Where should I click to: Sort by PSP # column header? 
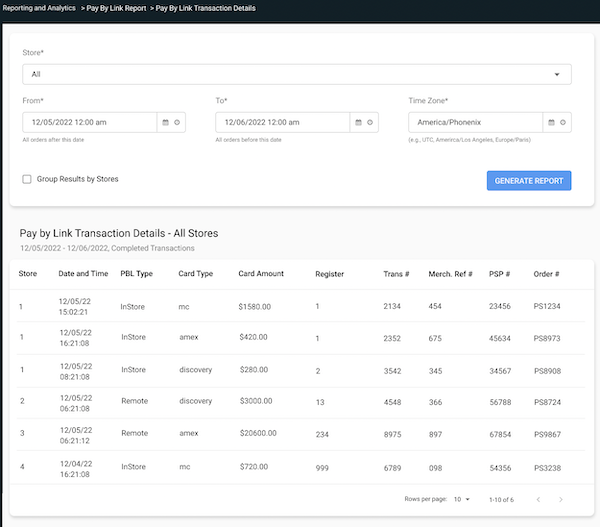(x=499, y=274)
